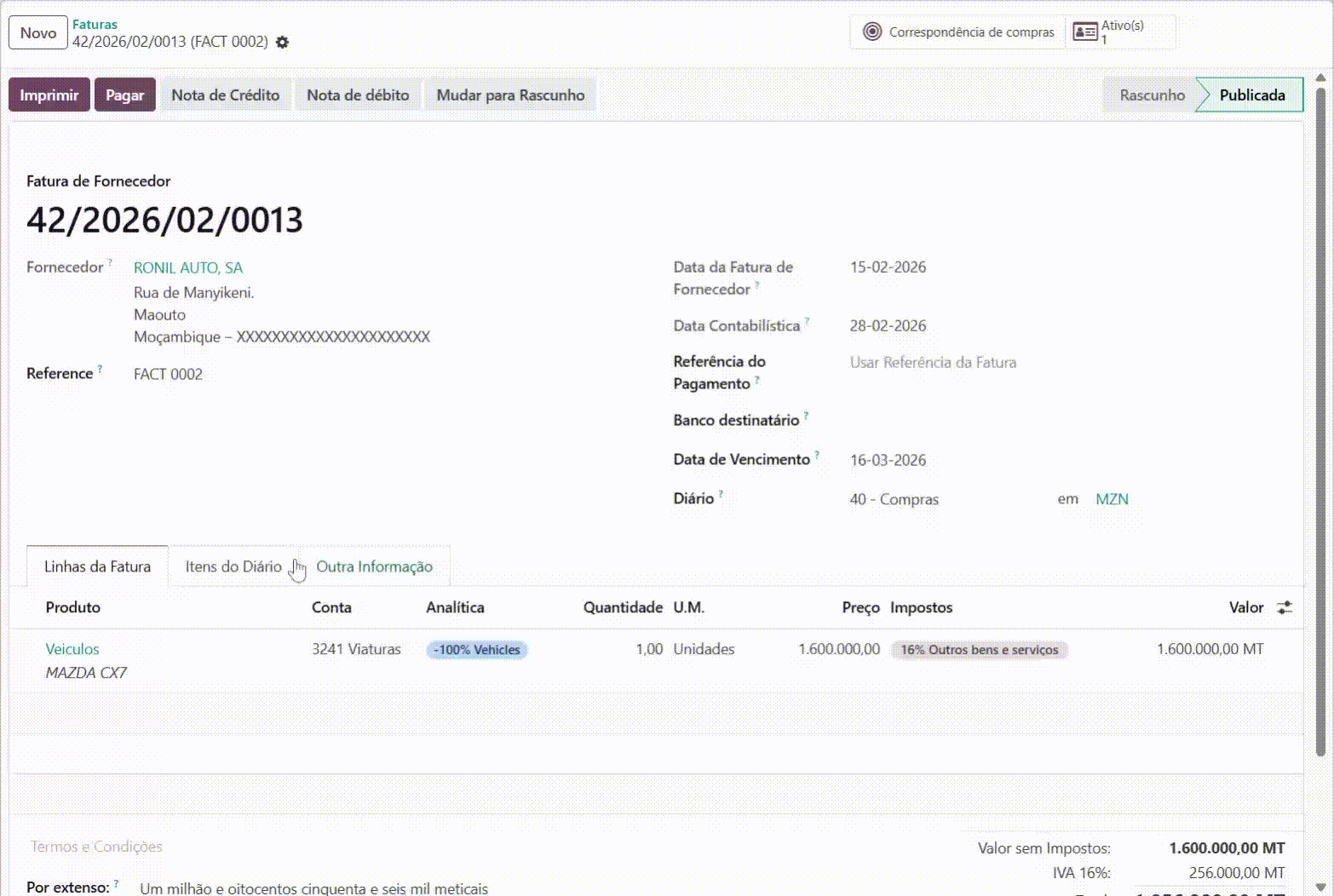Click help icon beside Data de Vencimento
Screen dimensions: 1334x896
click(x=816, y=455)
